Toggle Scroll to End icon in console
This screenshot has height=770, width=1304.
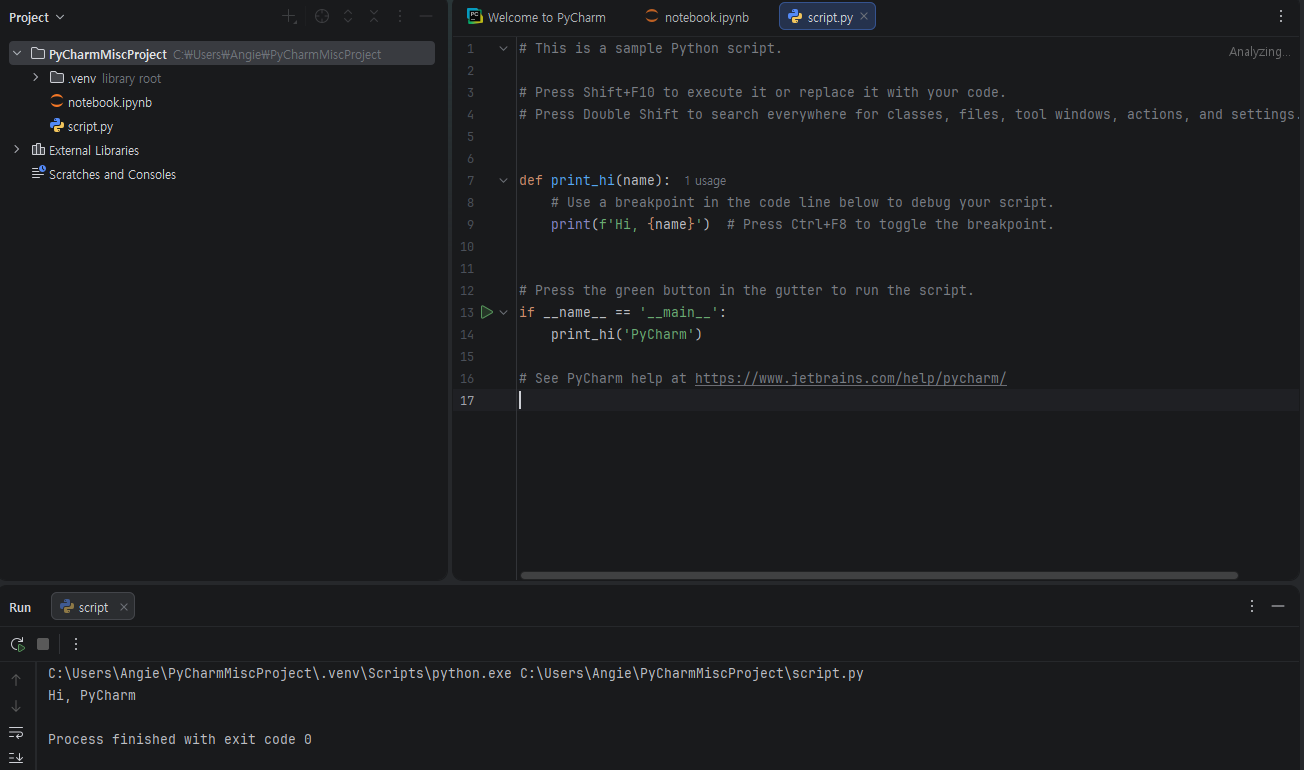click(16, 757)
